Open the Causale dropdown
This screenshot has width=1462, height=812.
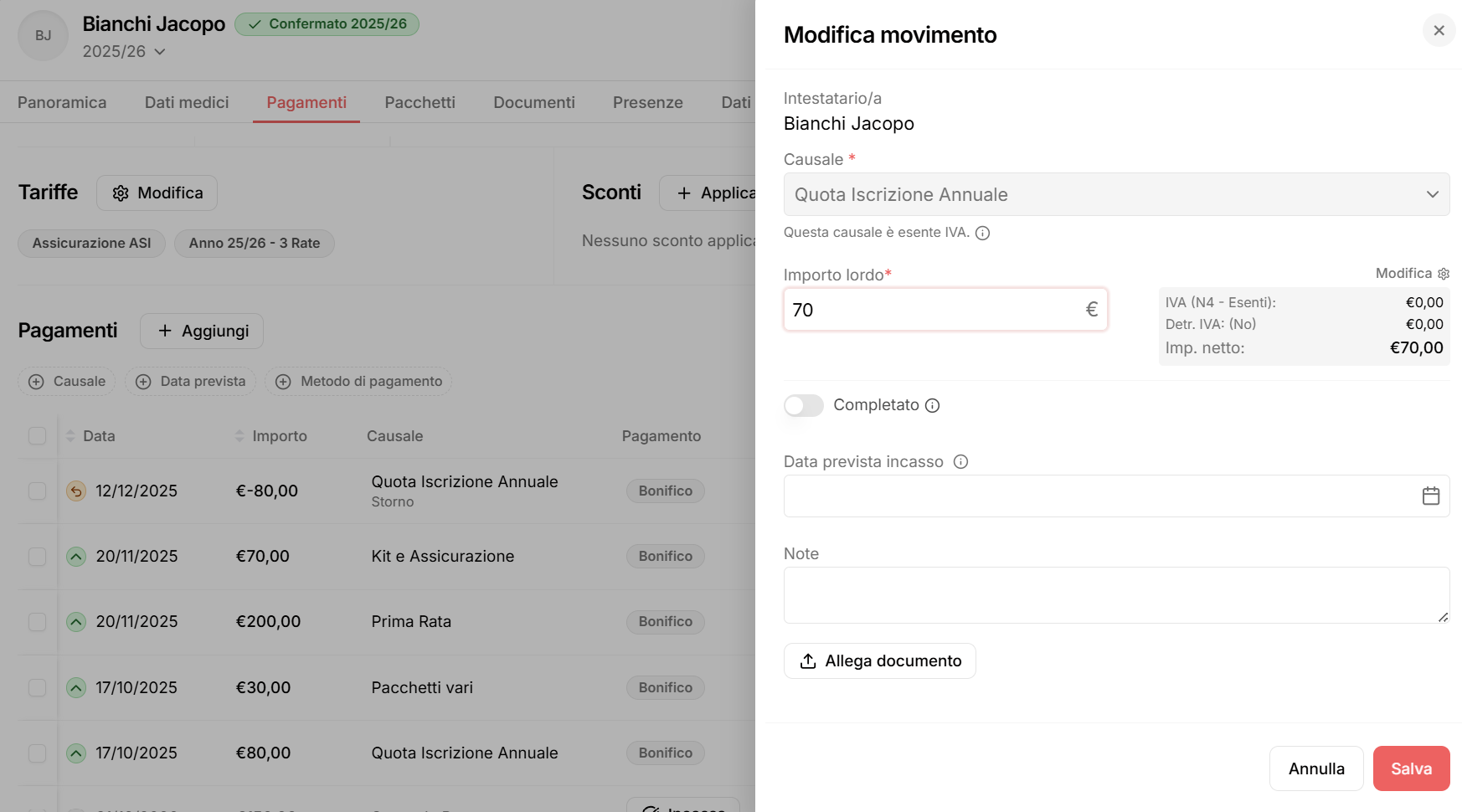(x=1115, y=194)
